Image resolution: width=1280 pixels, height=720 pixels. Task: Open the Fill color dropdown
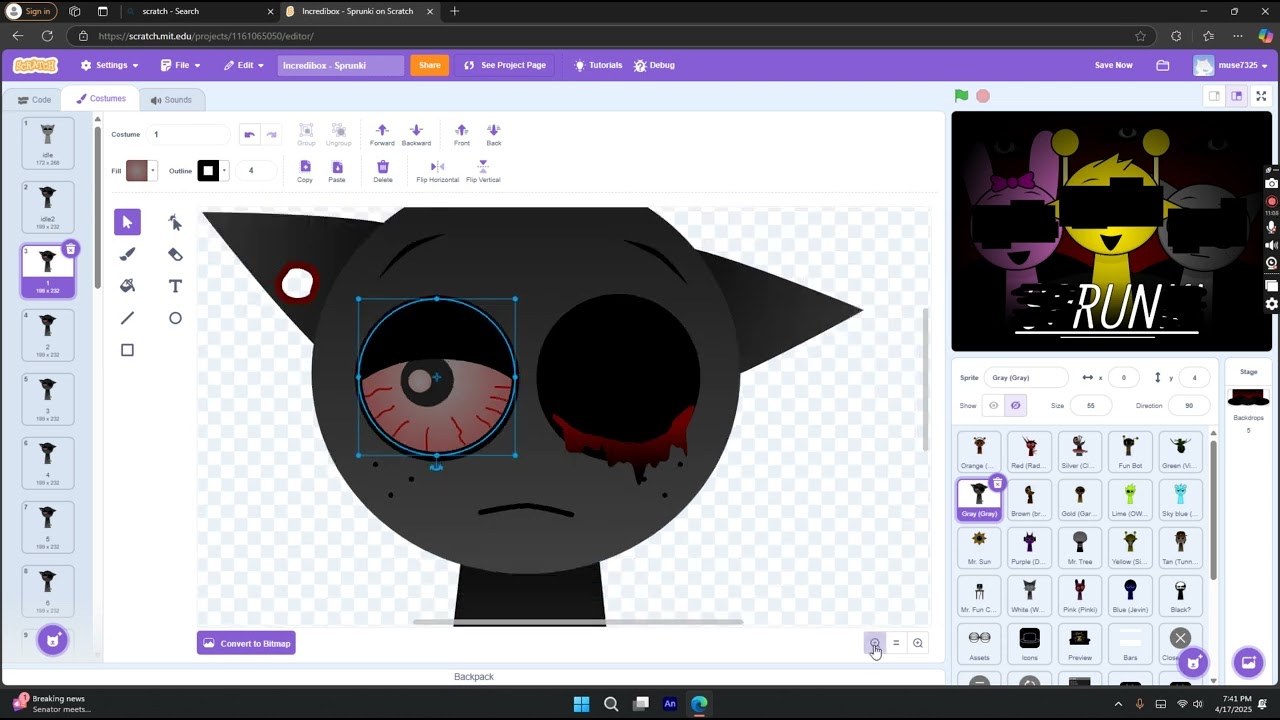coord(153,171)
